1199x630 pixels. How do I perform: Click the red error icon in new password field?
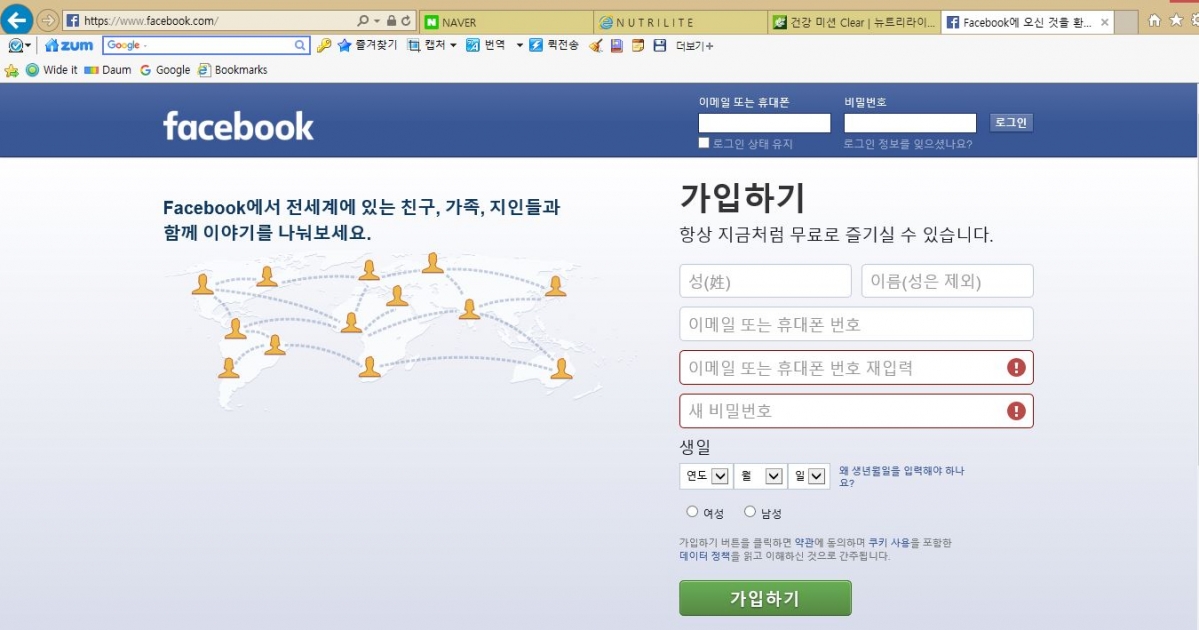point(1015,411)
